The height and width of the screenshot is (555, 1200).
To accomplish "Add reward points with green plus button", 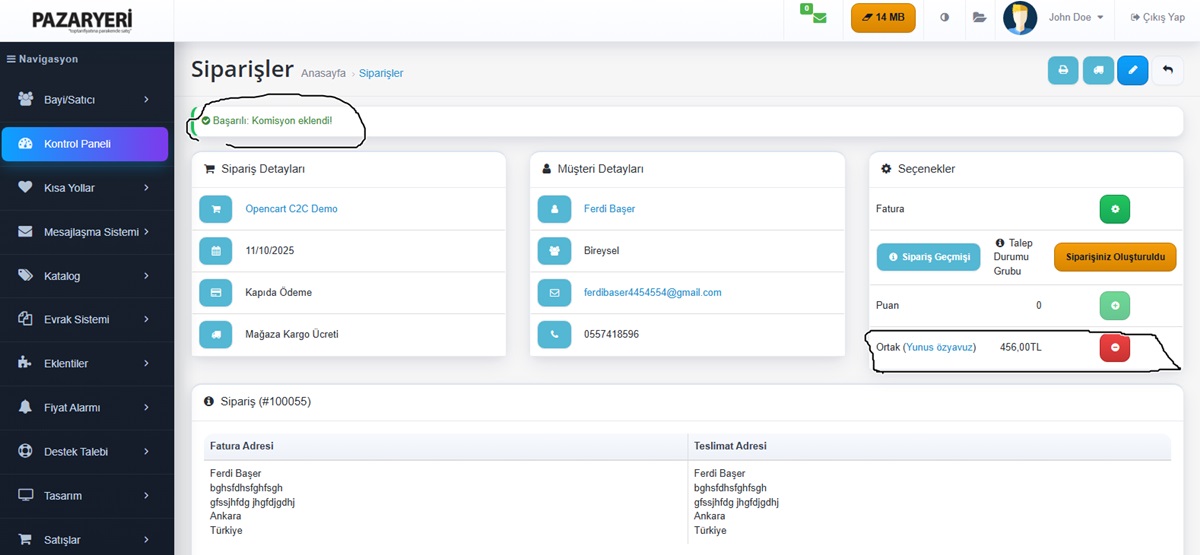I will [1114, 305].
